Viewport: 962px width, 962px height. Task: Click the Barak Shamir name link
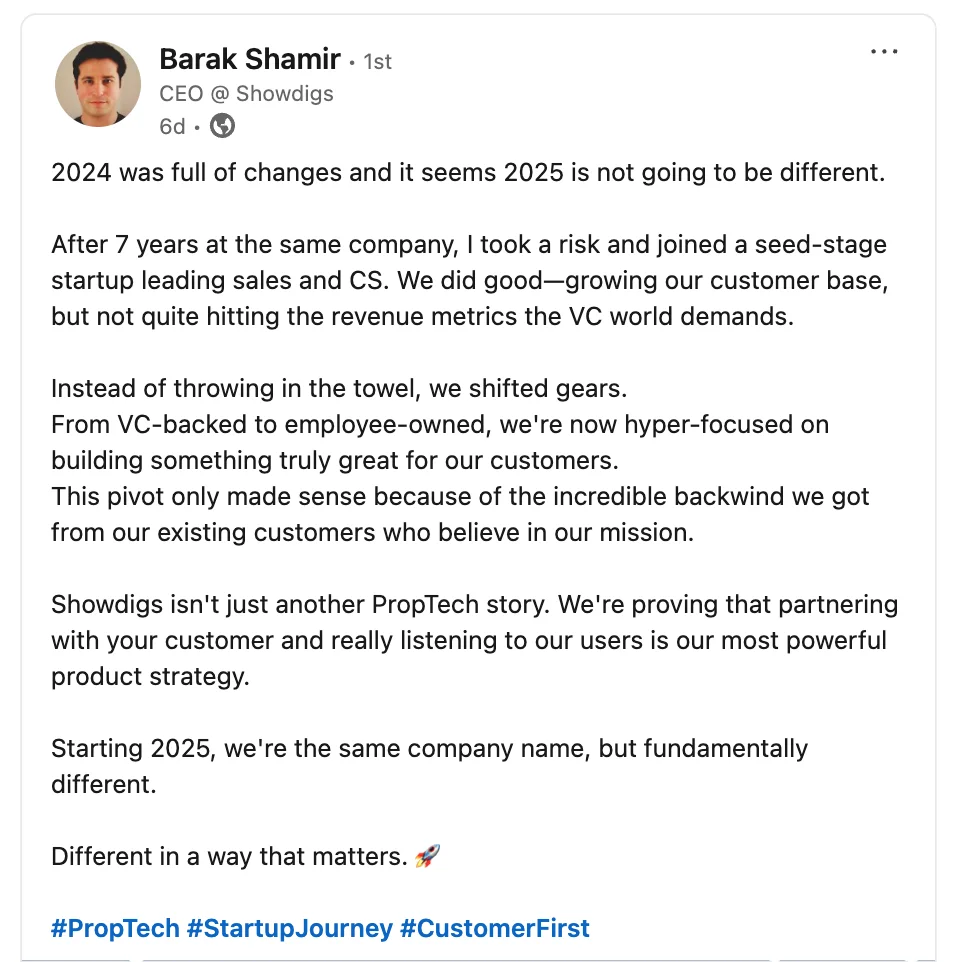tap(249, 59)
